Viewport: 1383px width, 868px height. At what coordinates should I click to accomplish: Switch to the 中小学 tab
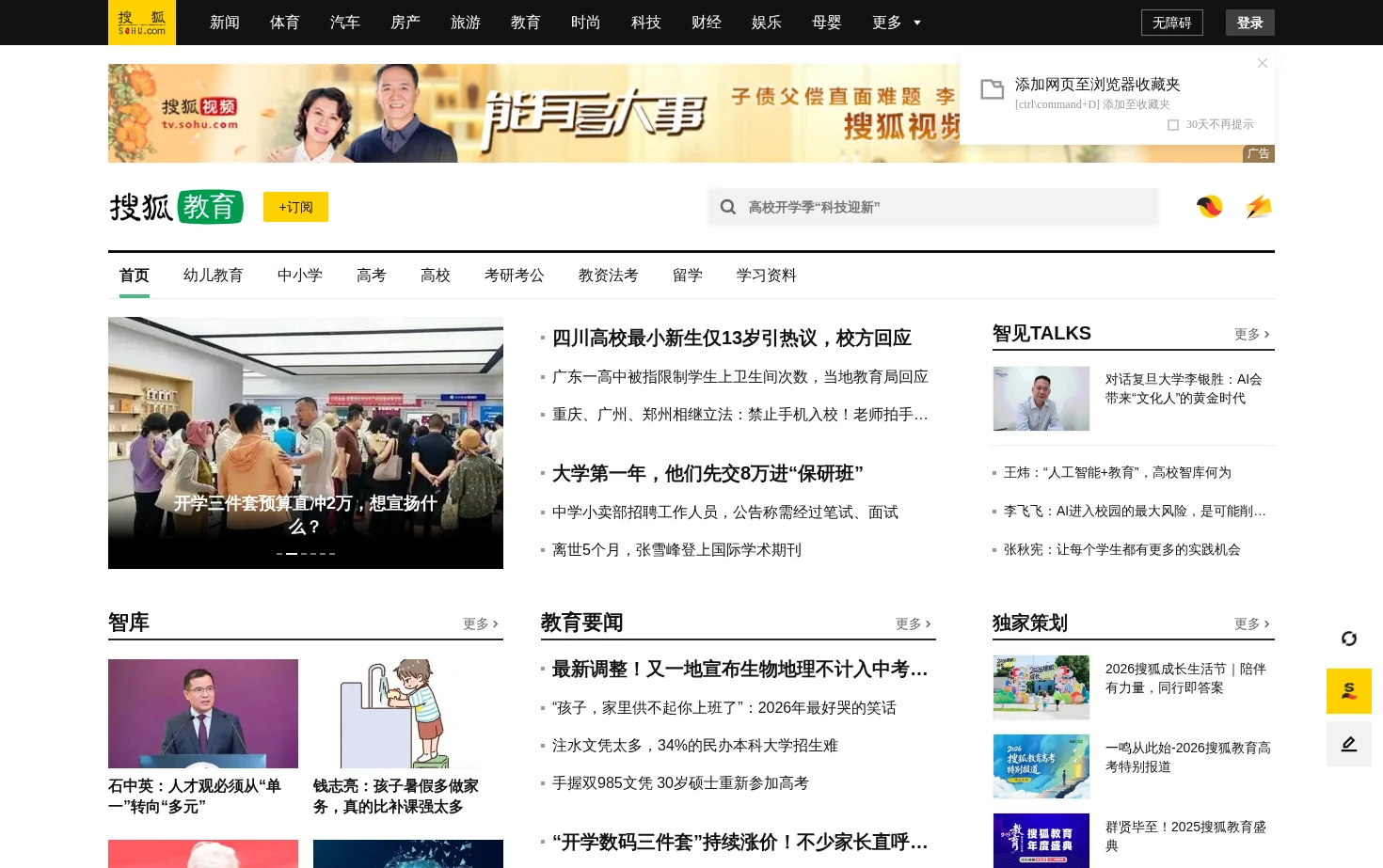coord(300,276)
